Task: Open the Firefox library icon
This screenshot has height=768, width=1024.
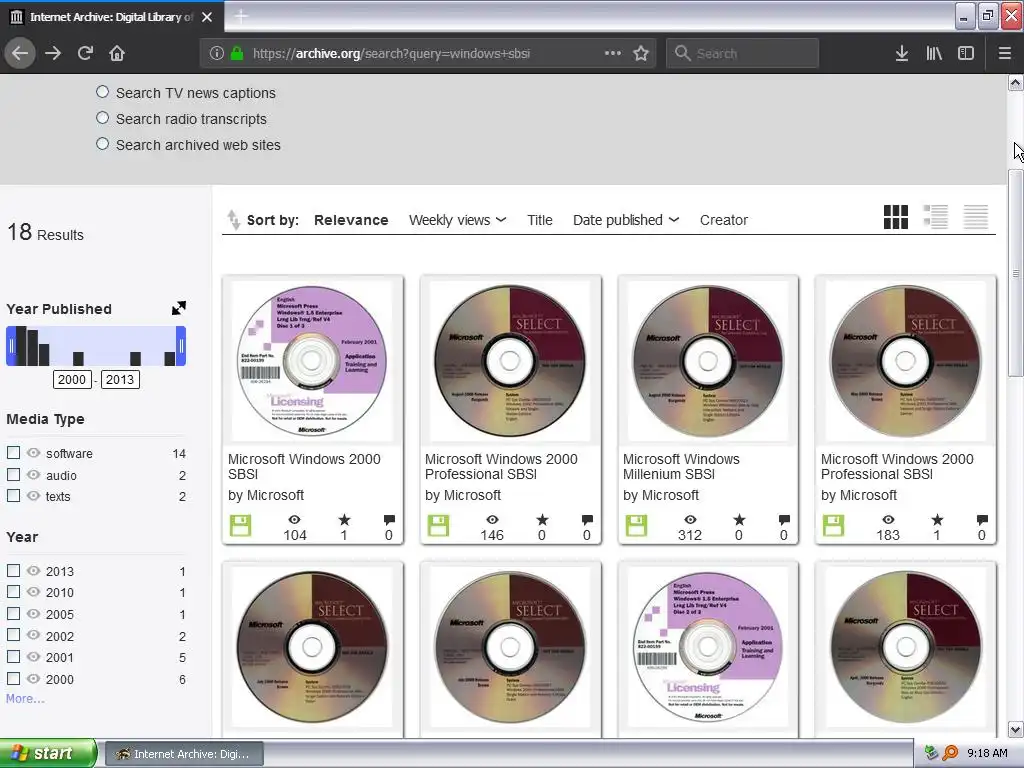Action: [934, 53]
